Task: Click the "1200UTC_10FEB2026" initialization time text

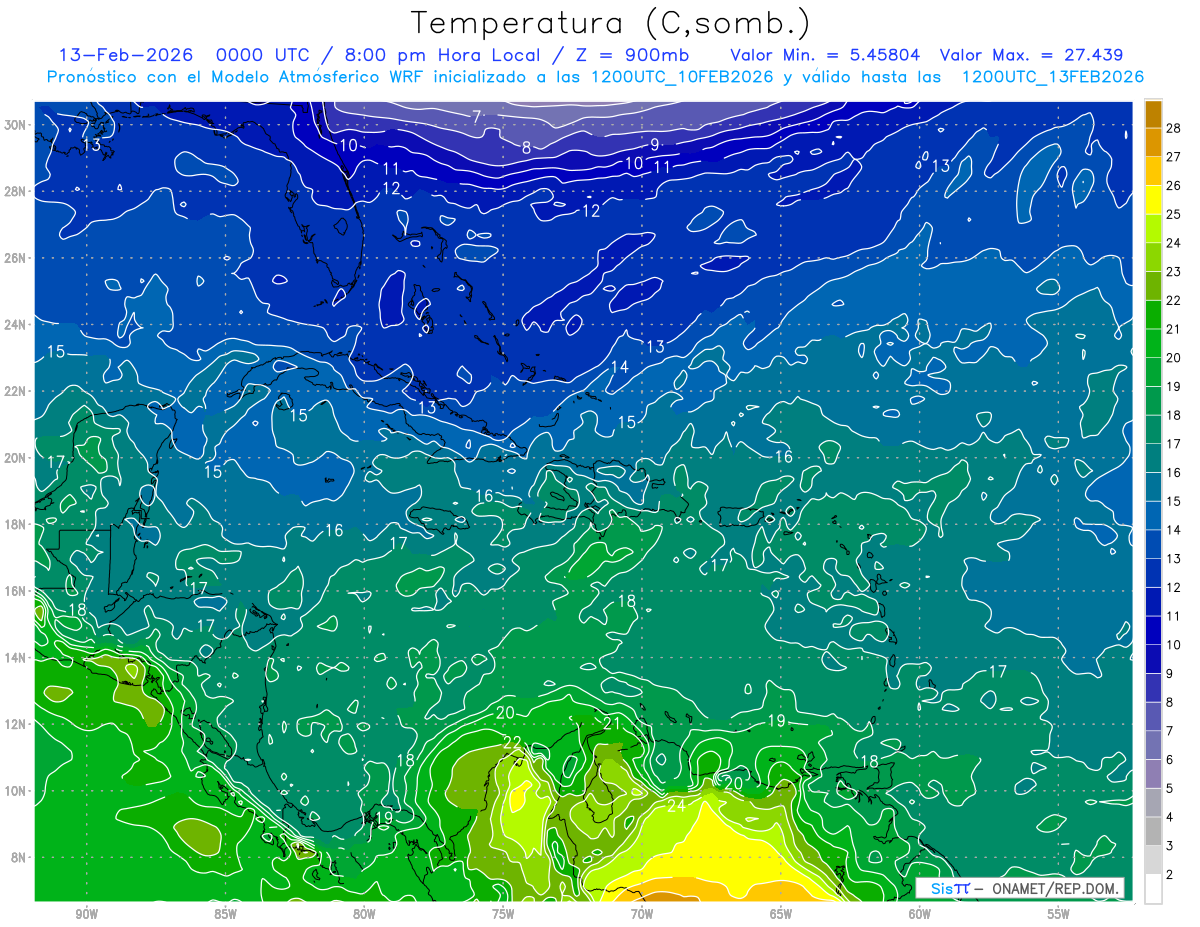Action: click(x=682, y=77)
